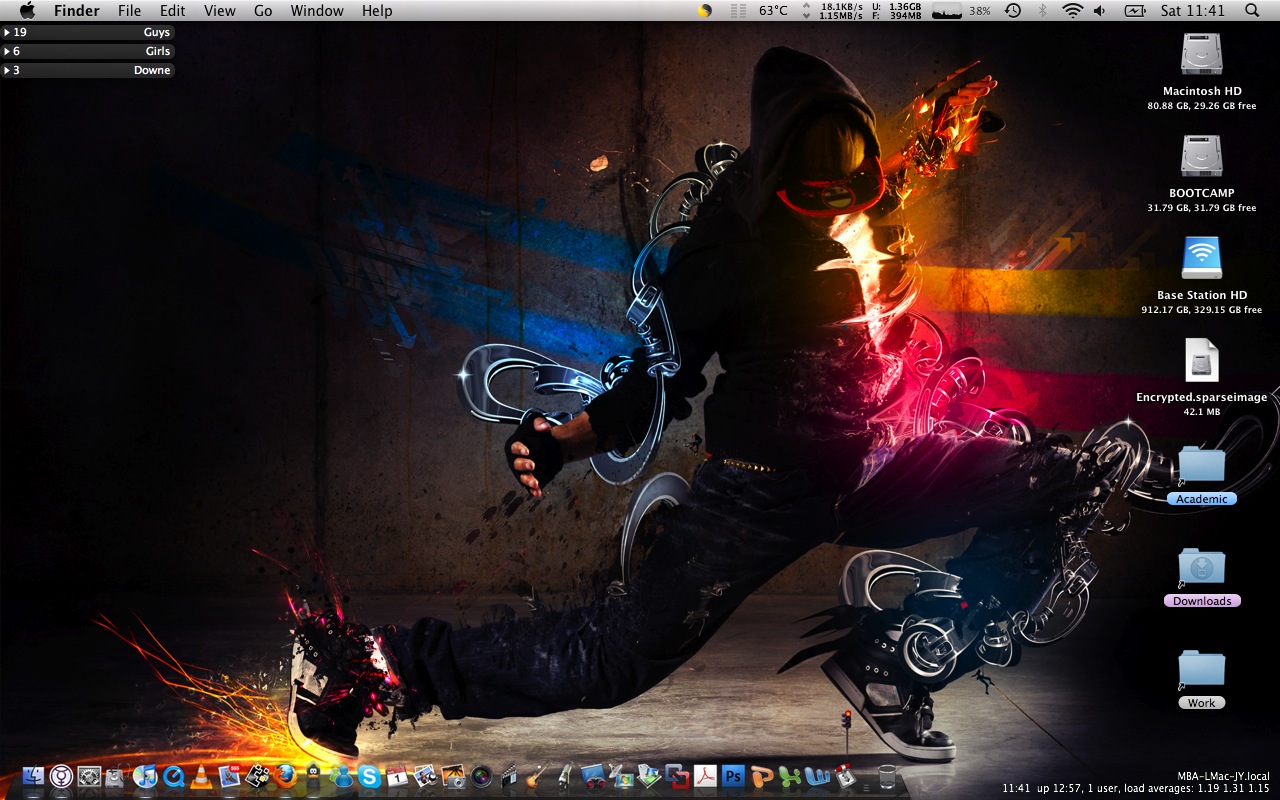1280x800 pixels.
Task: Open Base Station HD network drive
Action: [1201, 258]
